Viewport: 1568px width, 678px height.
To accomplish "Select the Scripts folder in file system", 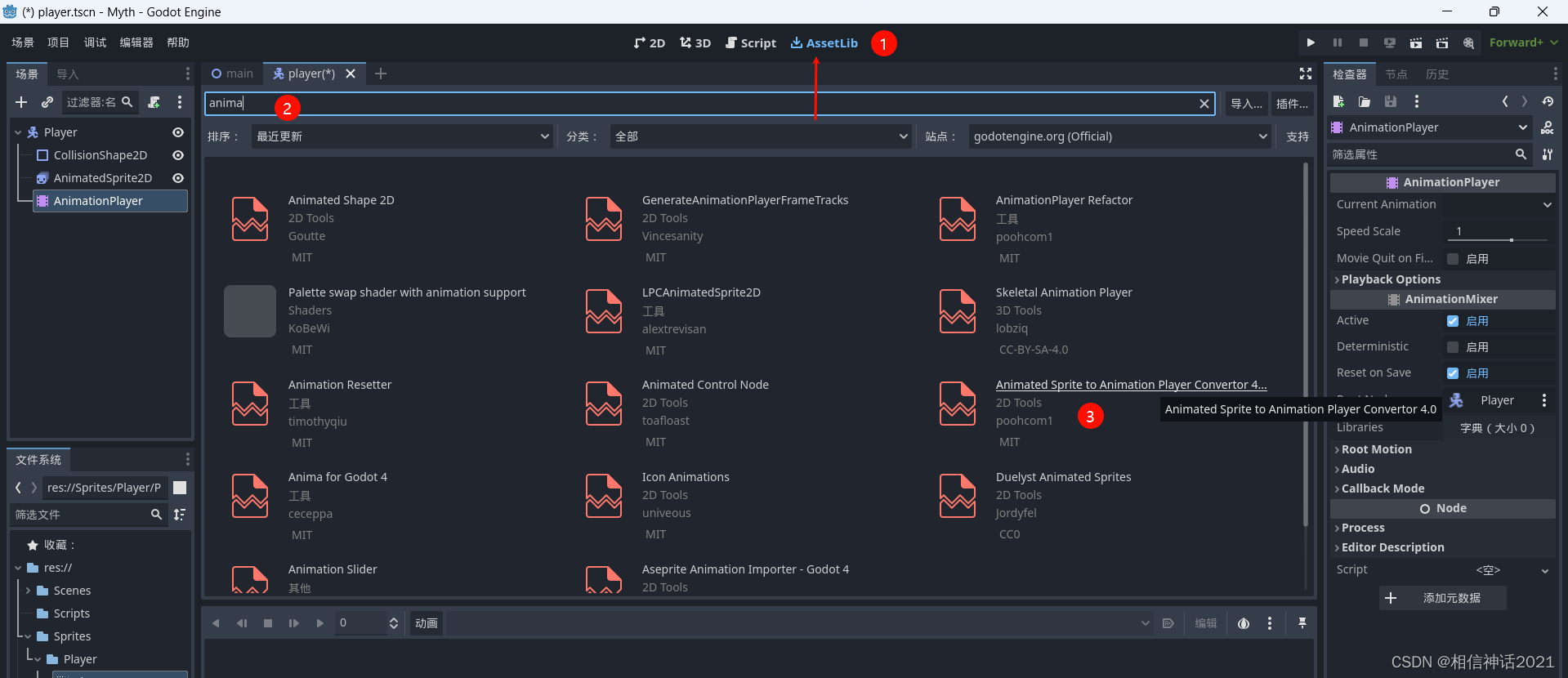I will [72, 613].
